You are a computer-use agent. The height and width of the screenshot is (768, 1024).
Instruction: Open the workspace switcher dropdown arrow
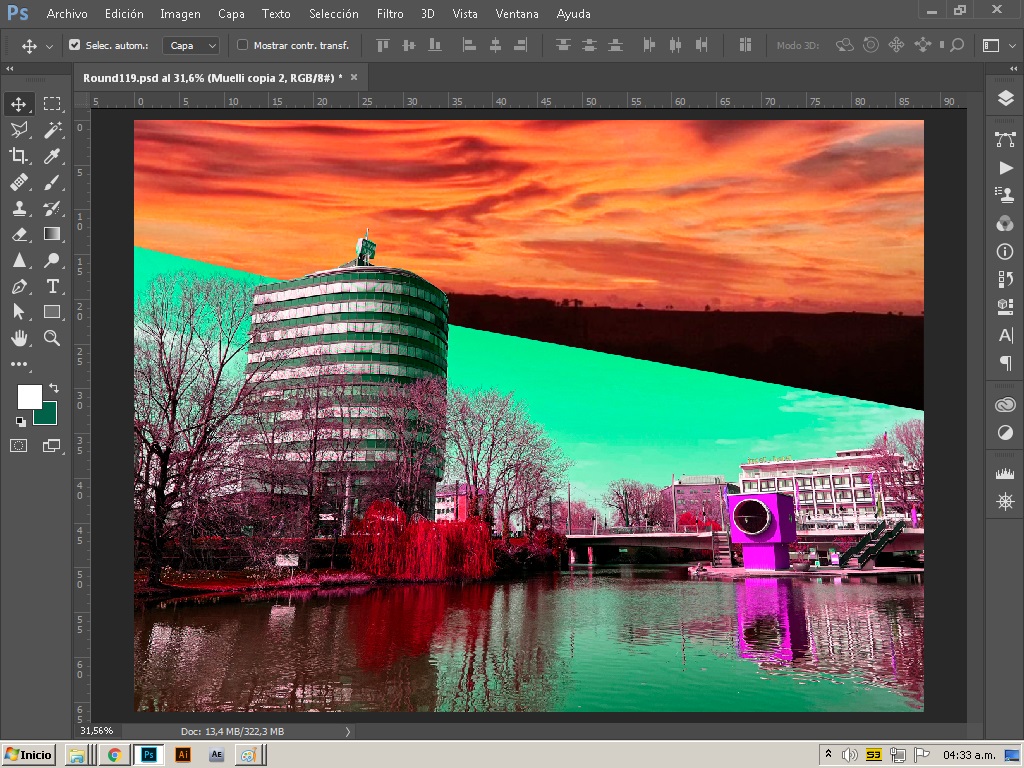click(x=1013, y=45)
